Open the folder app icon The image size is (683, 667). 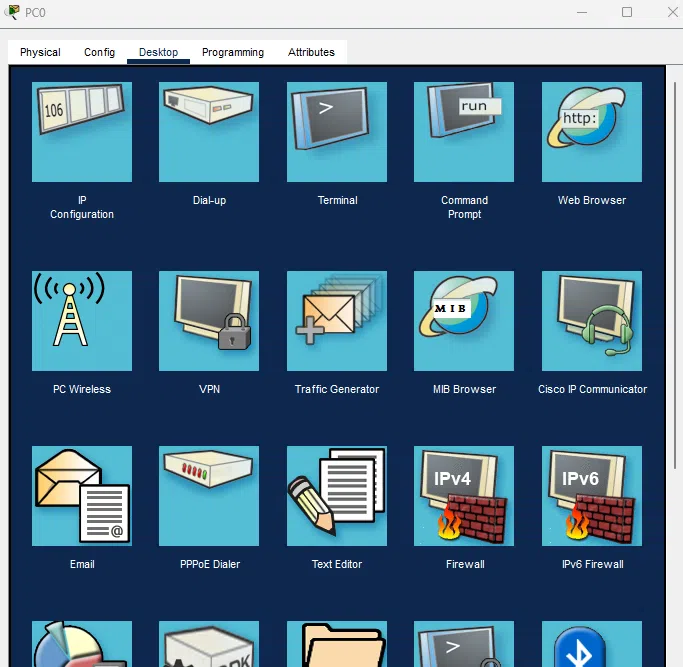(337, 644)
